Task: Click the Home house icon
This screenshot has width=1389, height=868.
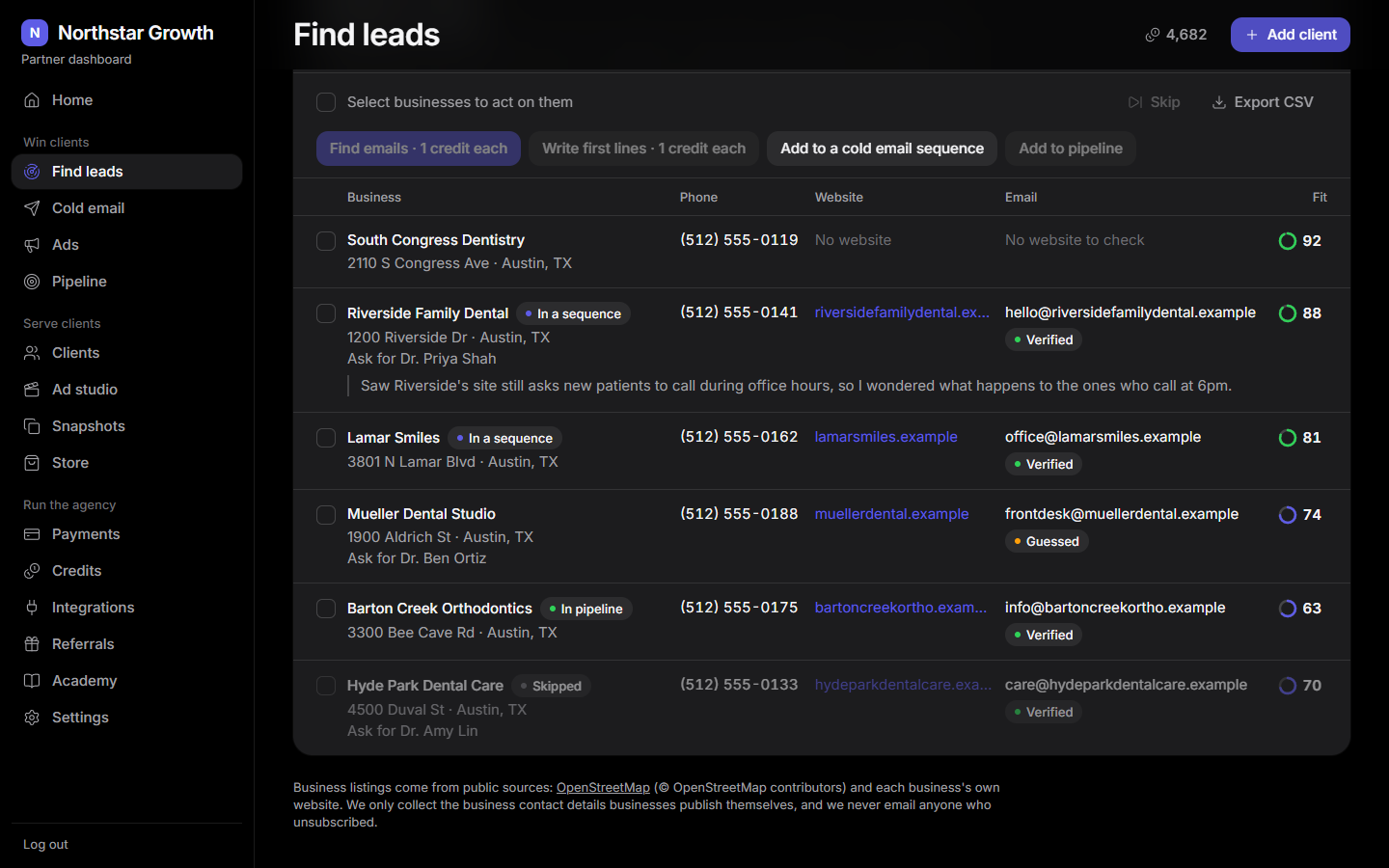Action: point(32,100)
